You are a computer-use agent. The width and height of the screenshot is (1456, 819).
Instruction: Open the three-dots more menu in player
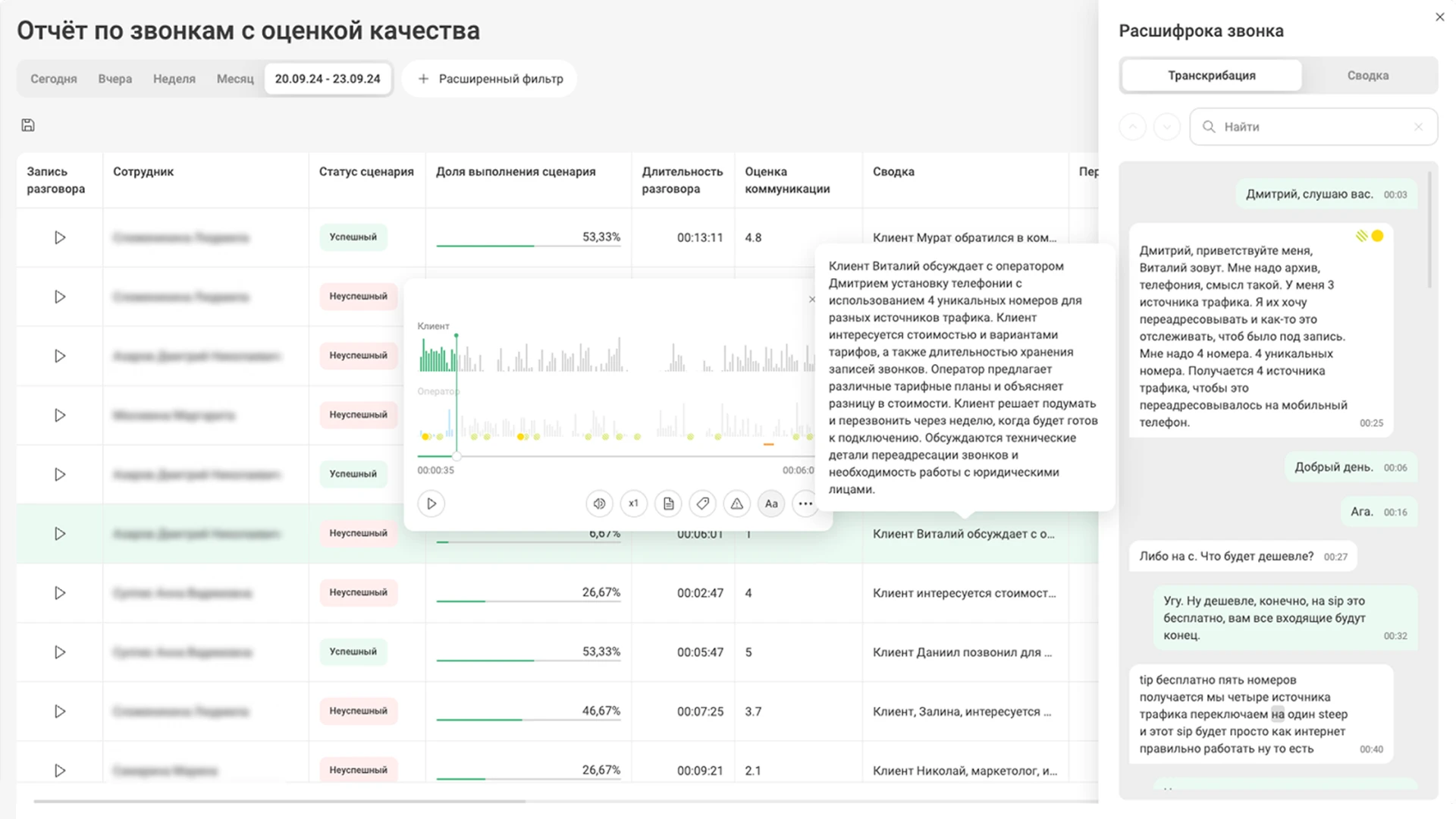[805, 504]
